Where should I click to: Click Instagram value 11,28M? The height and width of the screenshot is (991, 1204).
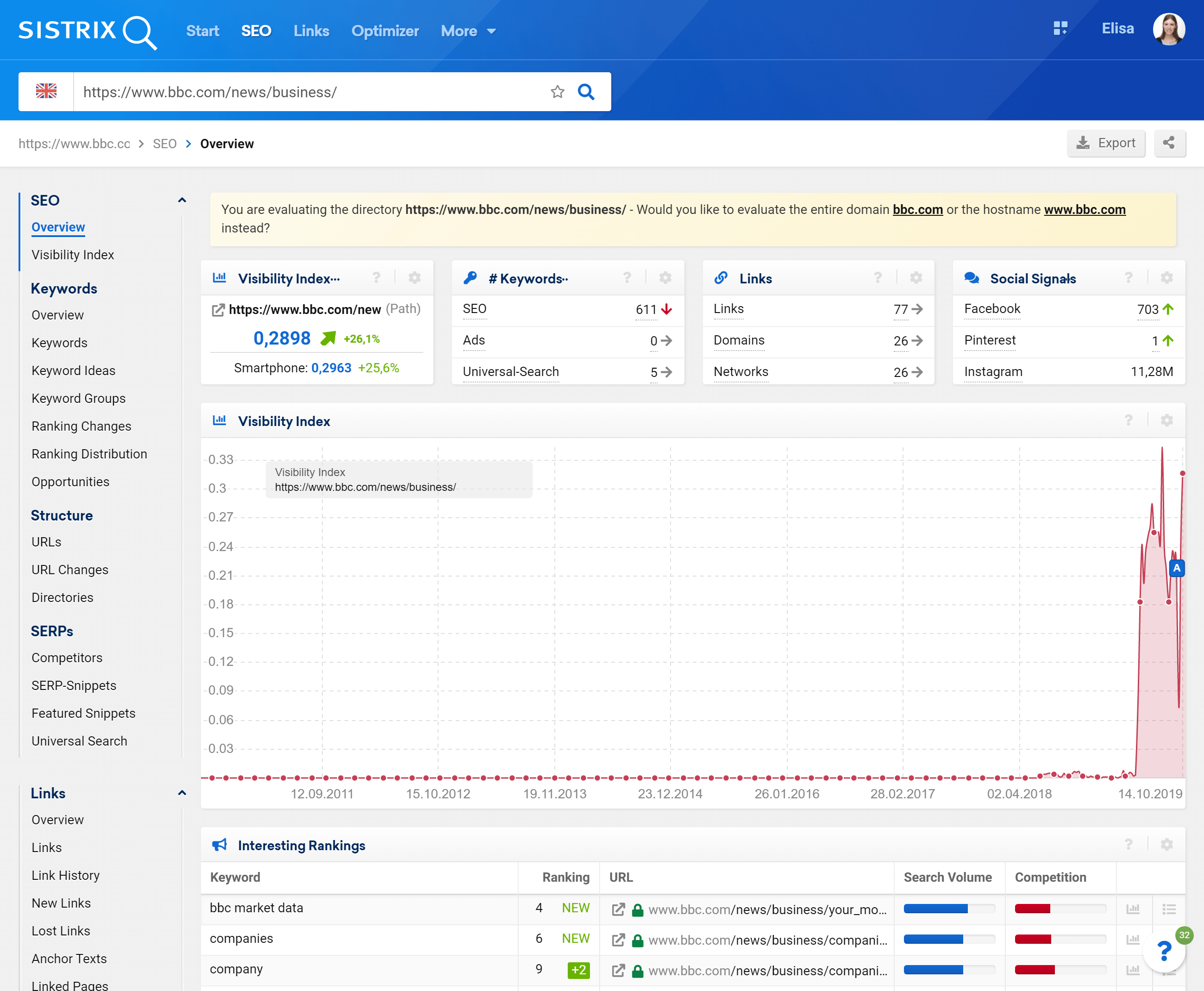(1152, 371)
